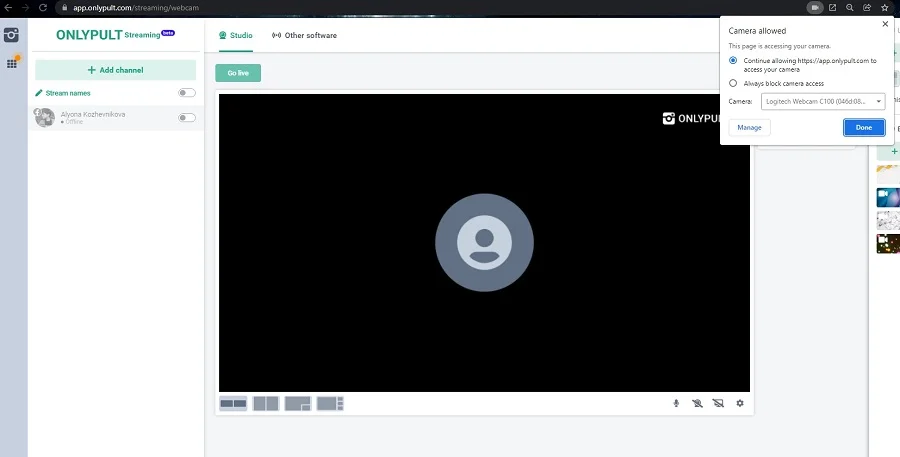
Task: Toggle the Stream names switch
Action: (x=186, y=93)
